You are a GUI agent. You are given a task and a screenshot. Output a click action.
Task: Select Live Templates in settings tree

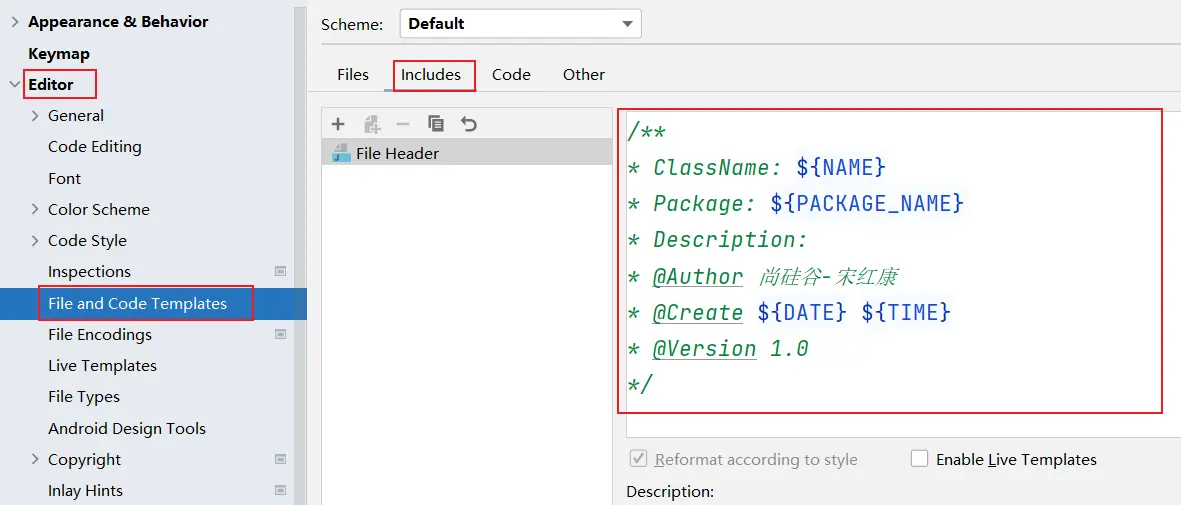tap(102, 365)
